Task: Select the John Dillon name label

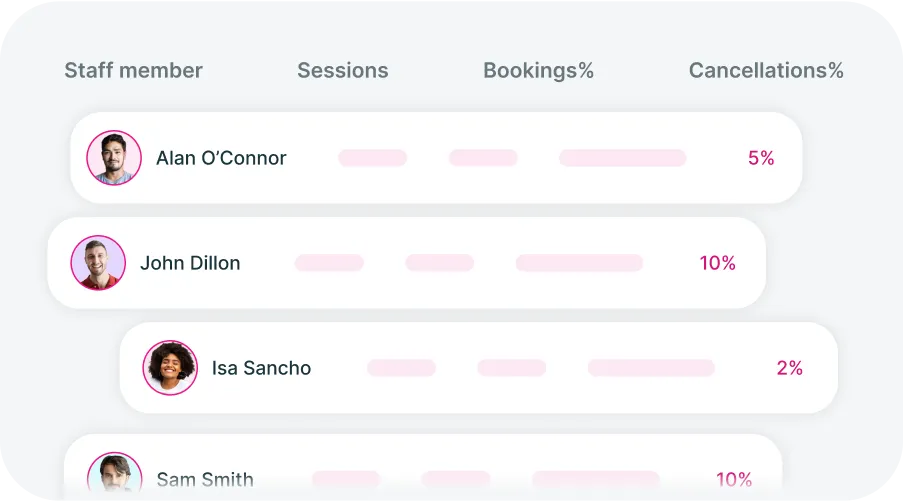Action: point(190,263)
